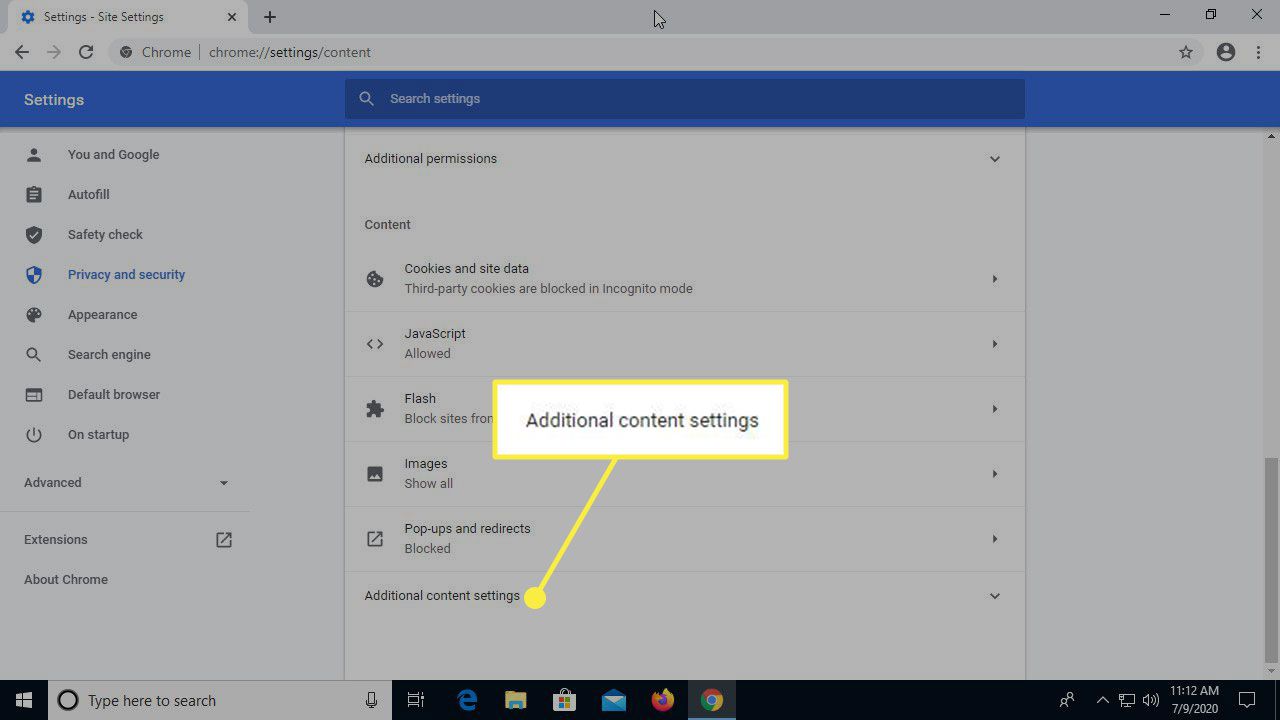The image size is (1280, 720).
Task: Click the Flash puzzle piece icon
Action: click(375, 409)
